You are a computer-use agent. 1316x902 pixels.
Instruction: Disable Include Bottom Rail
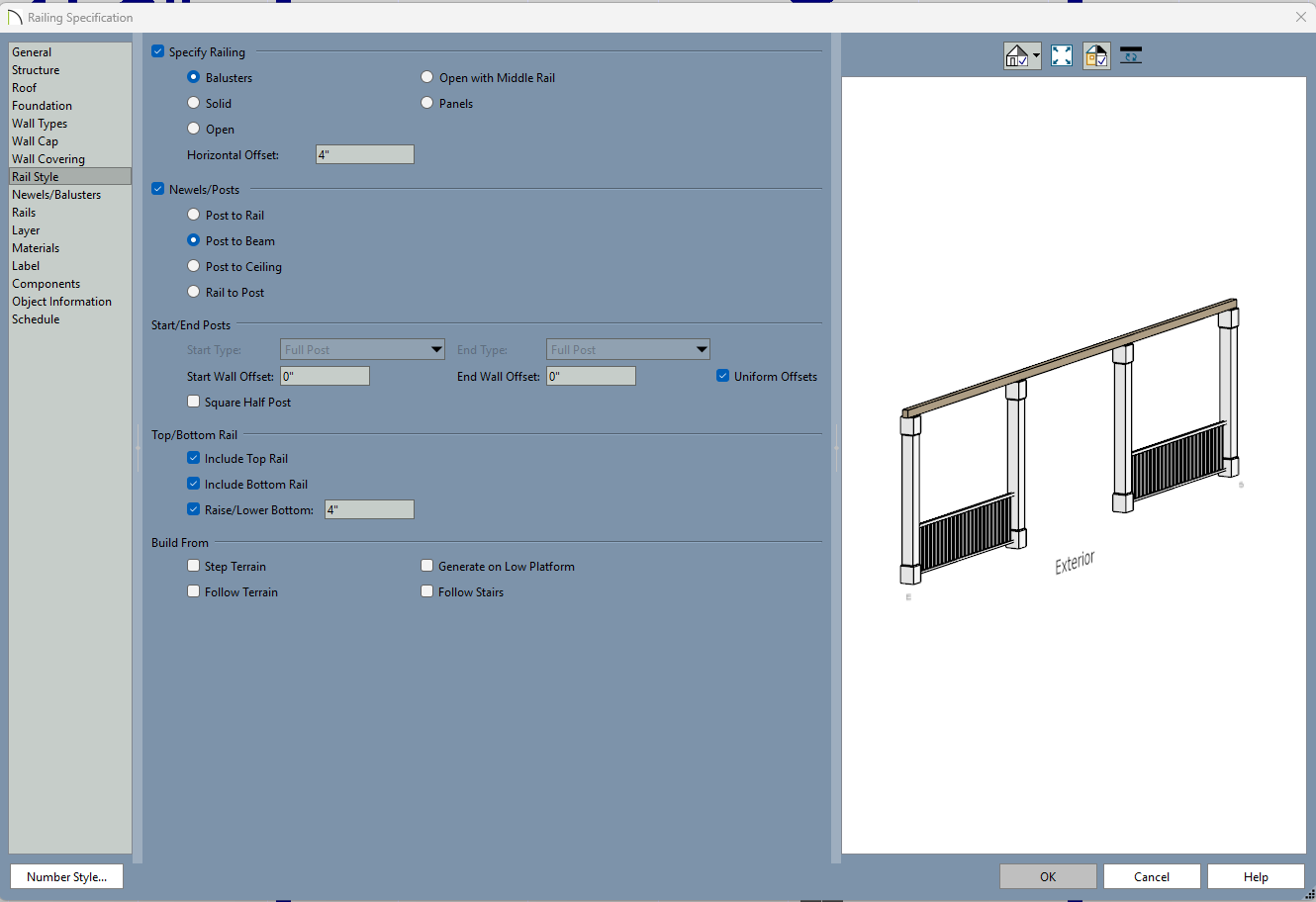tap(194, 484)
